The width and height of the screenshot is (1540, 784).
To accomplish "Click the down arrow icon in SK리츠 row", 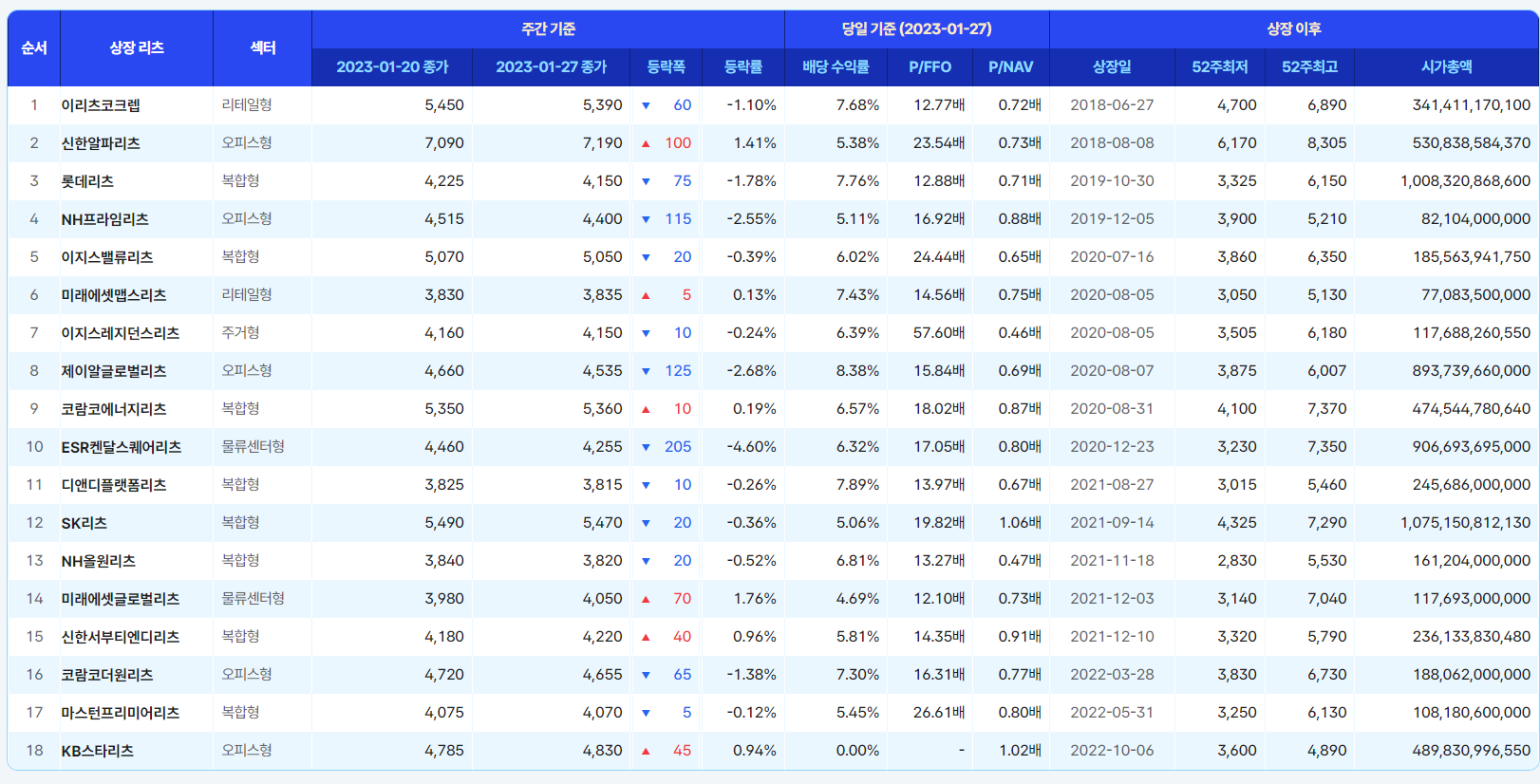I will pyautogui.click(x=646, y=523).
